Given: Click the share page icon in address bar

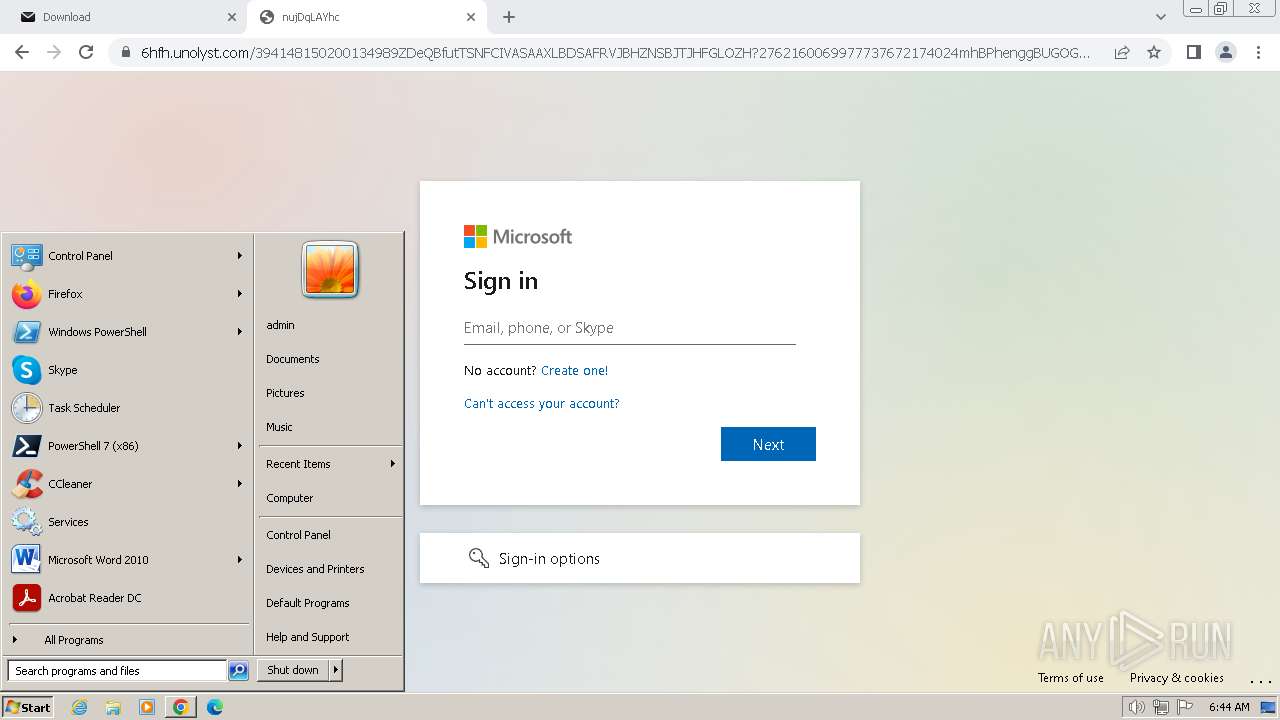Looking at the screenshot, I should point(1122,52).
